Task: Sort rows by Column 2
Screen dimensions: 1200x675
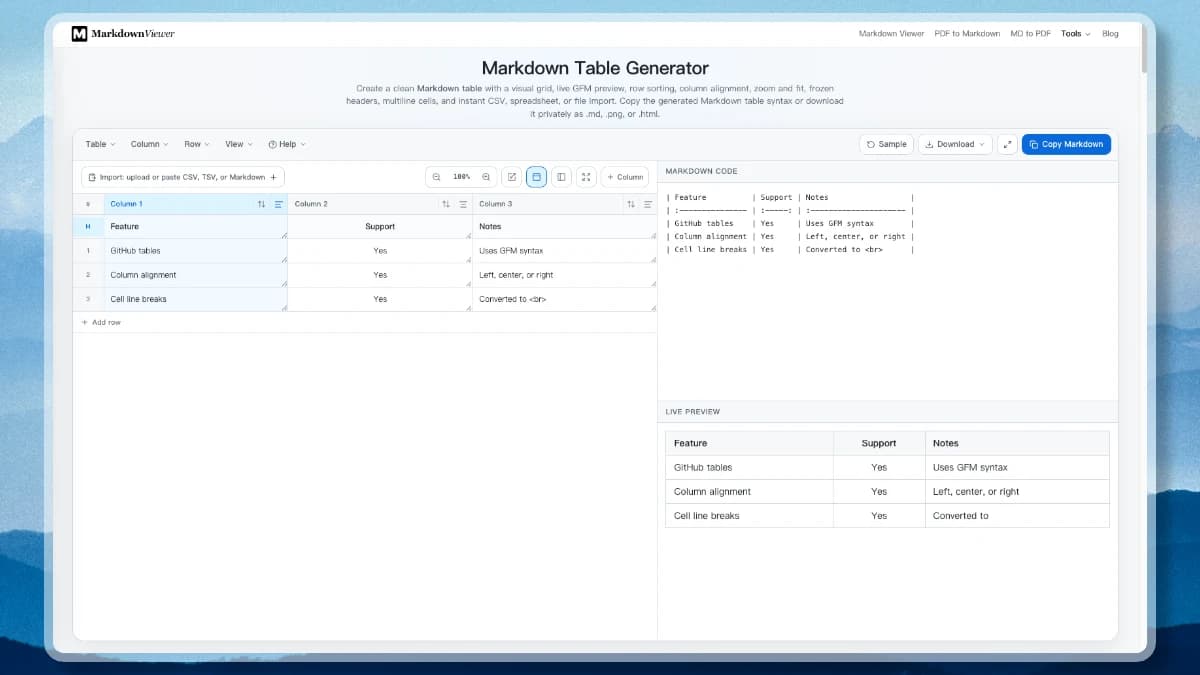Action: point(446,204)
